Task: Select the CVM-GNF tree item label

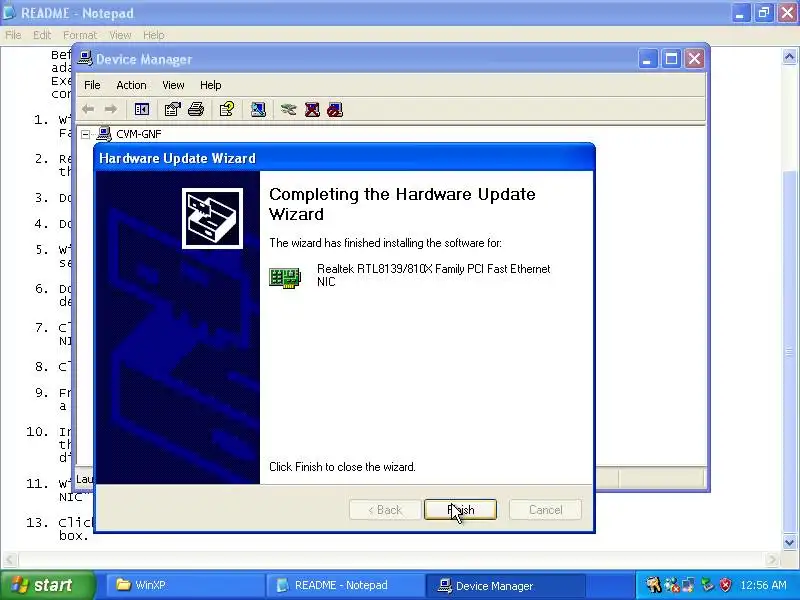Action: (x=139, y=134)
